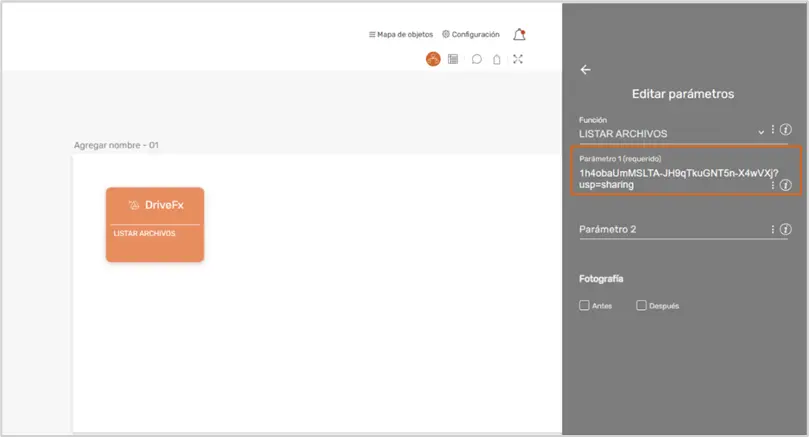
Task: Open Configuración settings
Action: 471,35
